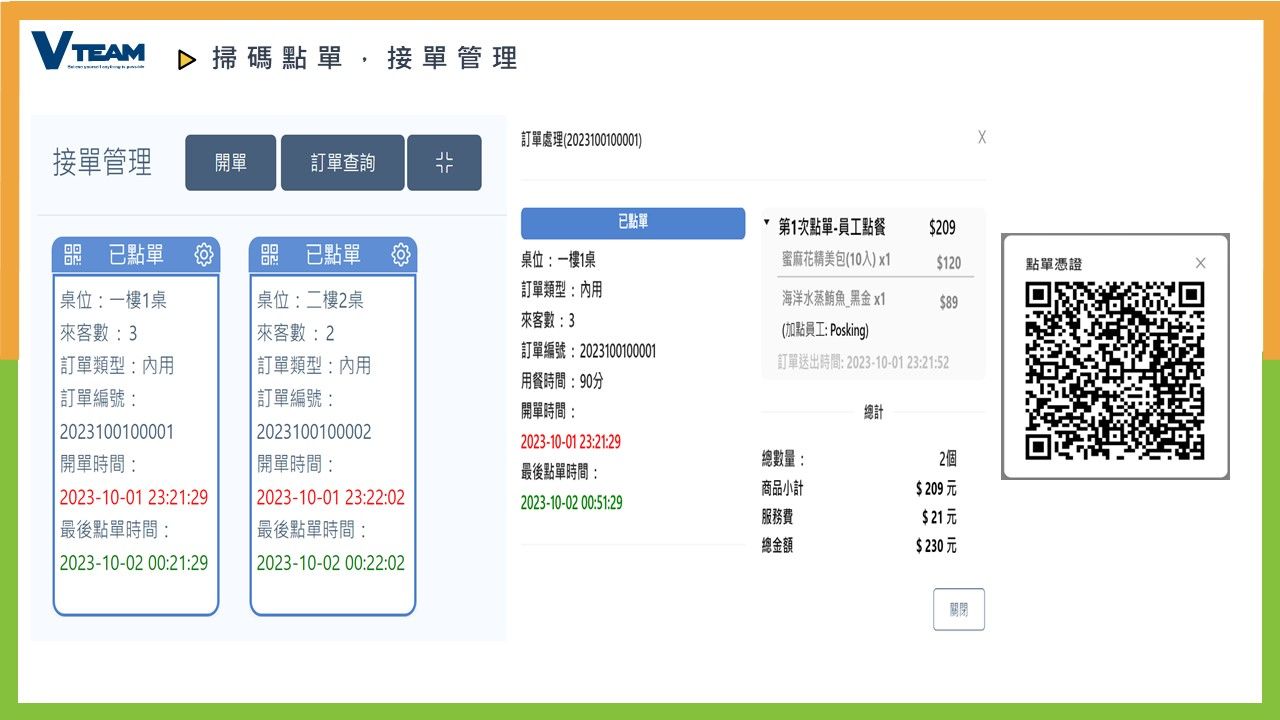Click the yellow arrow icon beside 掃碼點單 title
The height and width of the screenshot is (720, 1280).
tap(186, 57)
